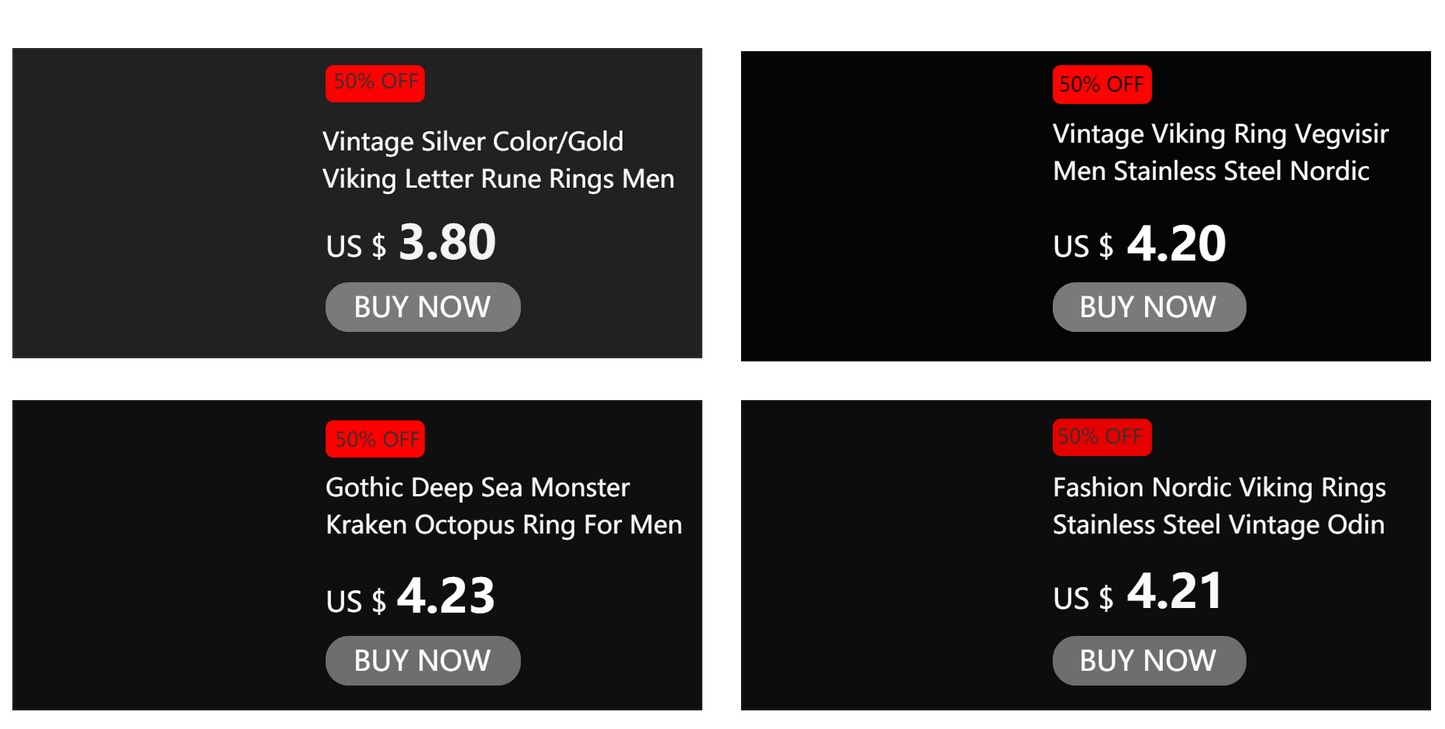
Task: Click the US $ 3.80 price
Action: (x=411, y=243)
